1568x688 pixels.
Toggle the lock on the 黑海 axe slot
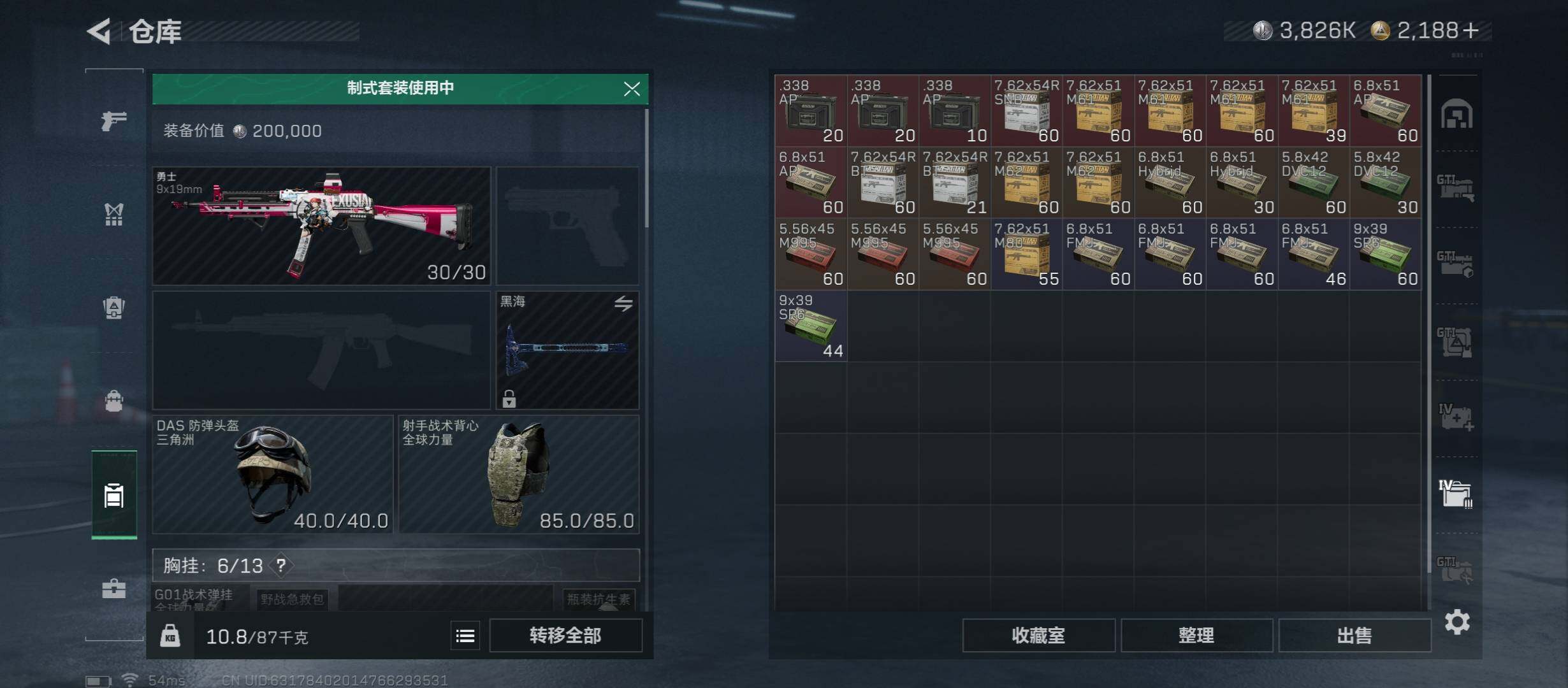point(509,399)
